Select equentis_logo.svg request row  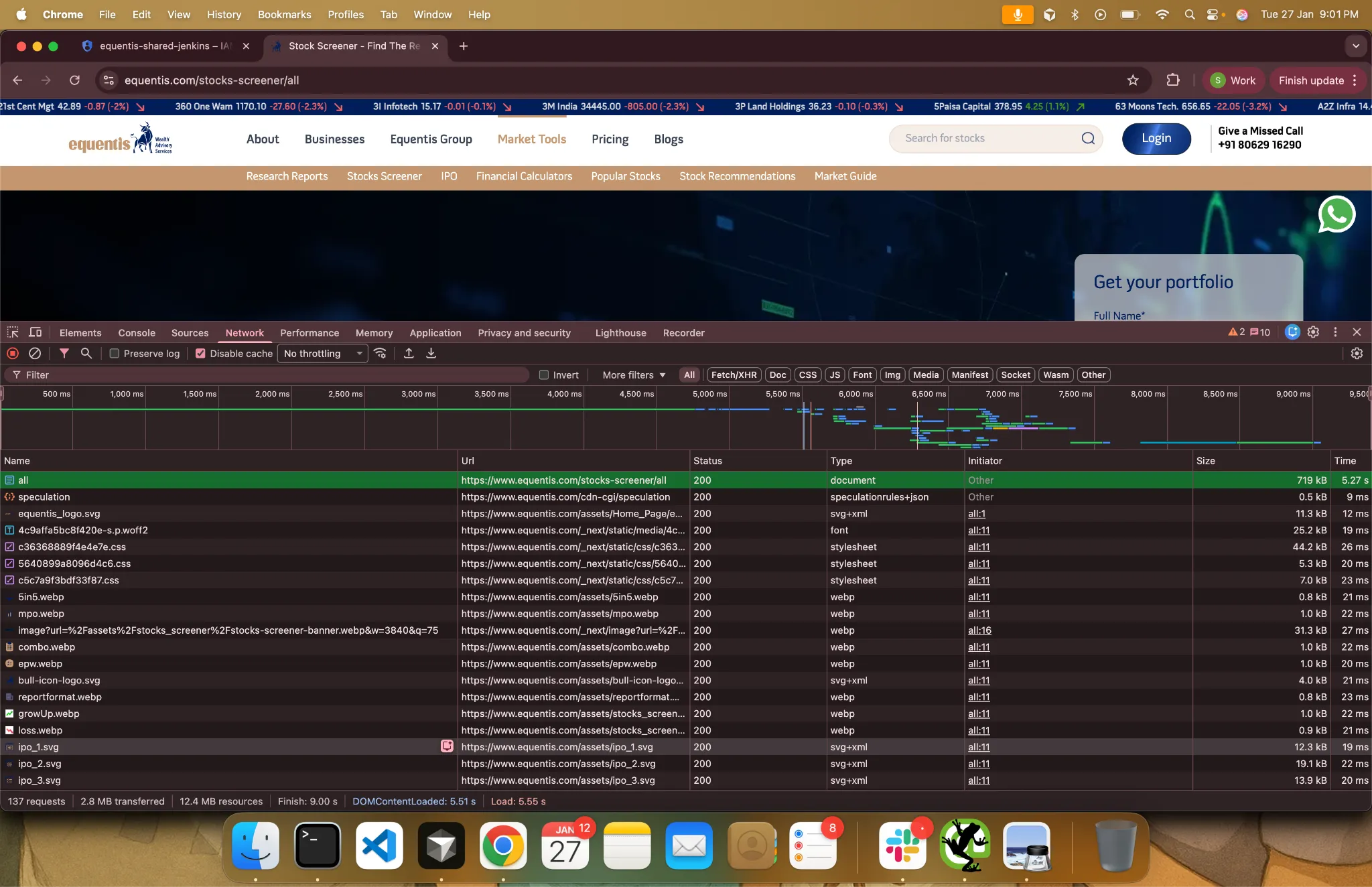[x=686, y=514]
